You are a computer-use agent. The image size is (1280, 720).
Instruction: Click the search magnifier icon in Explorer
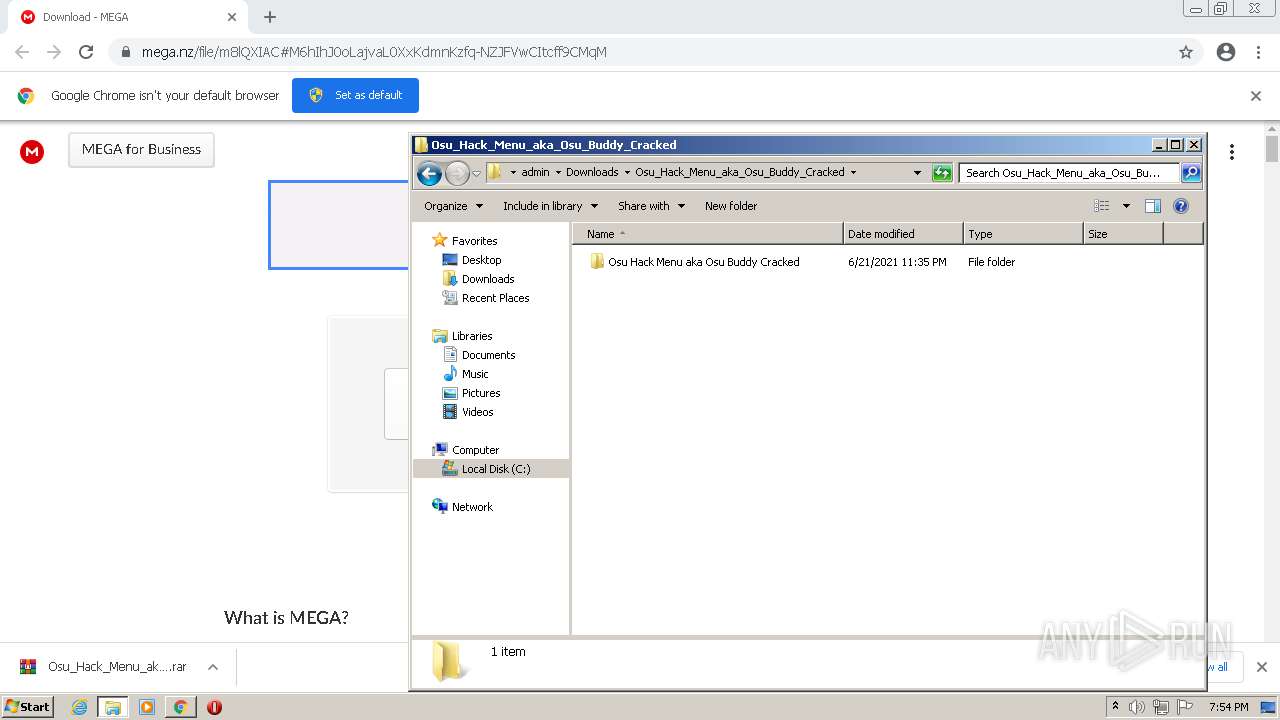click(x=1190, y=173)
